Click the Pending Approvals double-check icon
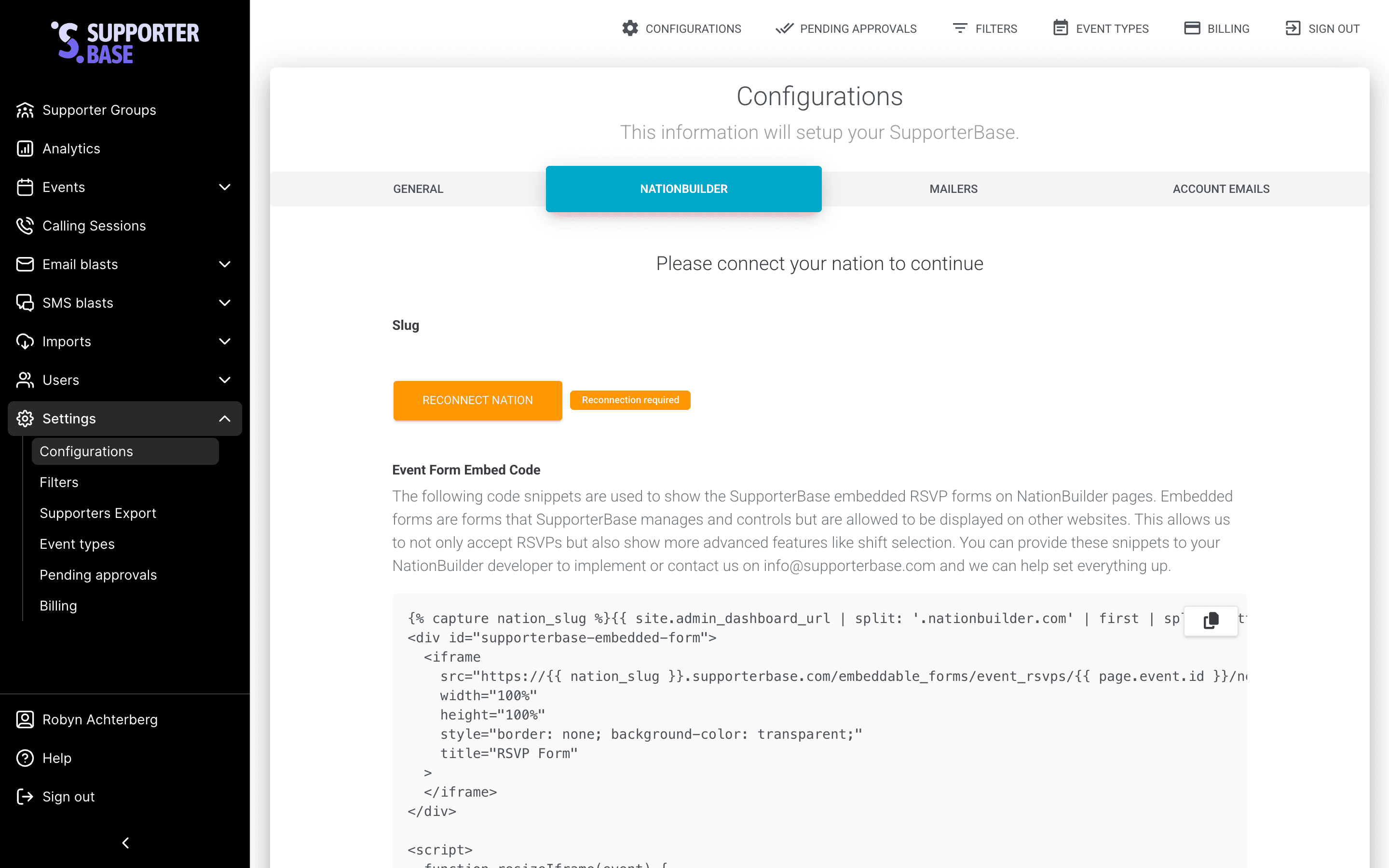1389x868 pixels. [x=784, y=28]
